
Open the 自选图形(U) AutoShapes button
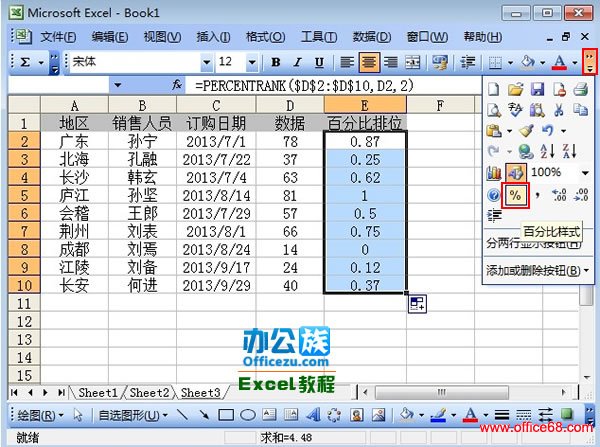(x=133, y=415)
